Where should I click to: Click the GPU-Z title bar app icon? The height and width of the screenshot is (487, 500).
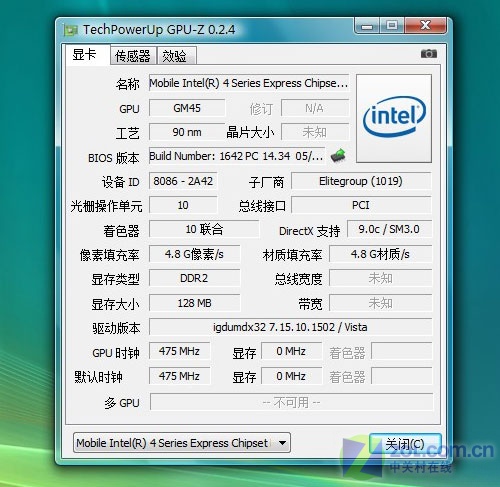[x=71, y=30]
